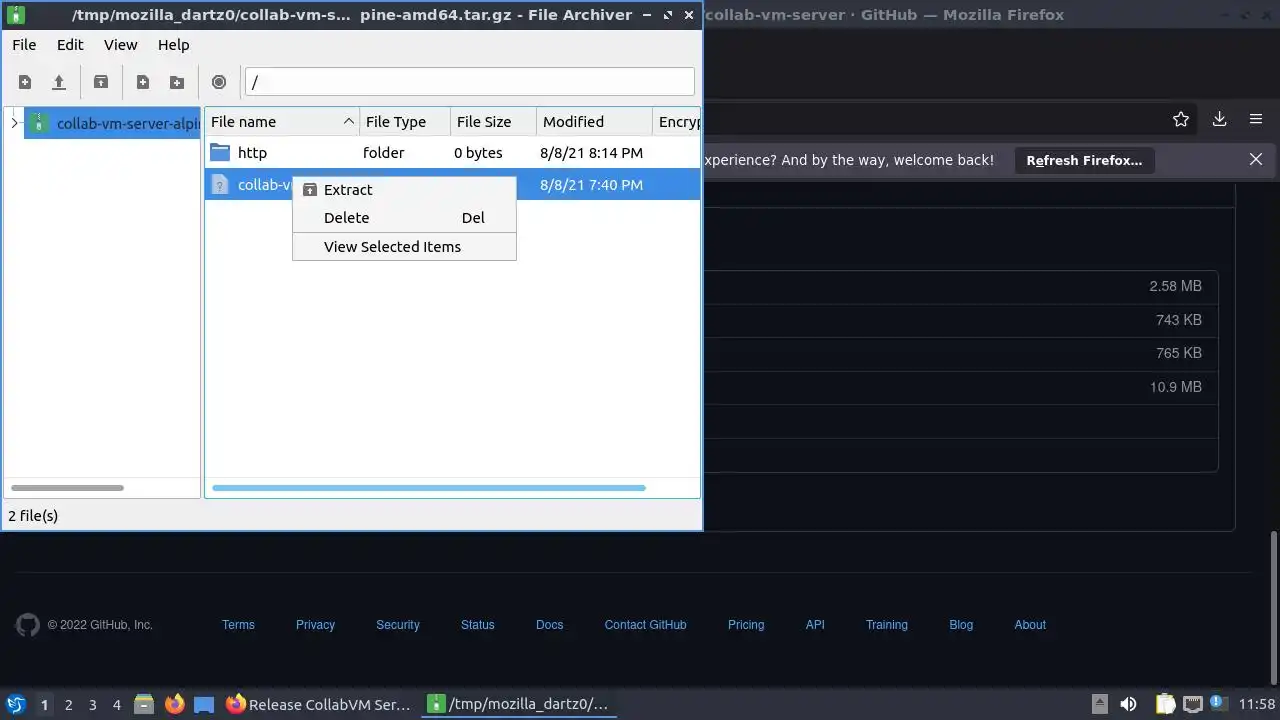Select the http folder row
Image resolution: width=1280 pixels, height=720 pixels.
[x=452, y=153]
